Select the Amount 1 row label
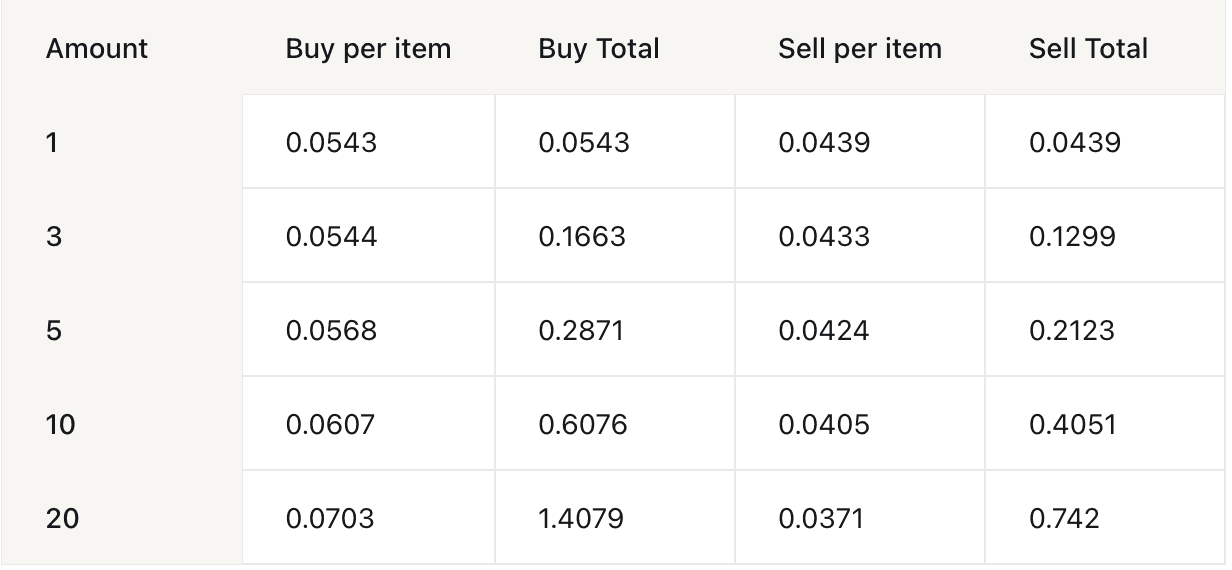The height and width of the screenshot is (570, 1232). click(52, 142)
